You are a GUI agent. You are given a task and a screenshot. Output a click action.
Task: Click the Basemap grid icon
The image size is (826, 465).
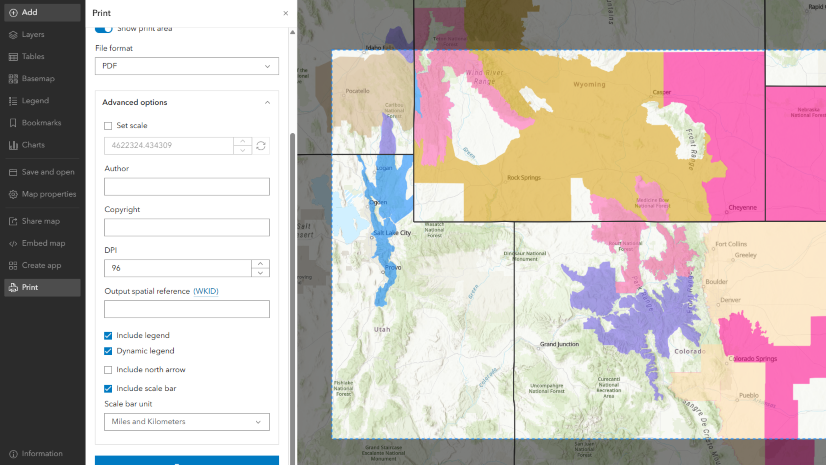click(13, 79)
